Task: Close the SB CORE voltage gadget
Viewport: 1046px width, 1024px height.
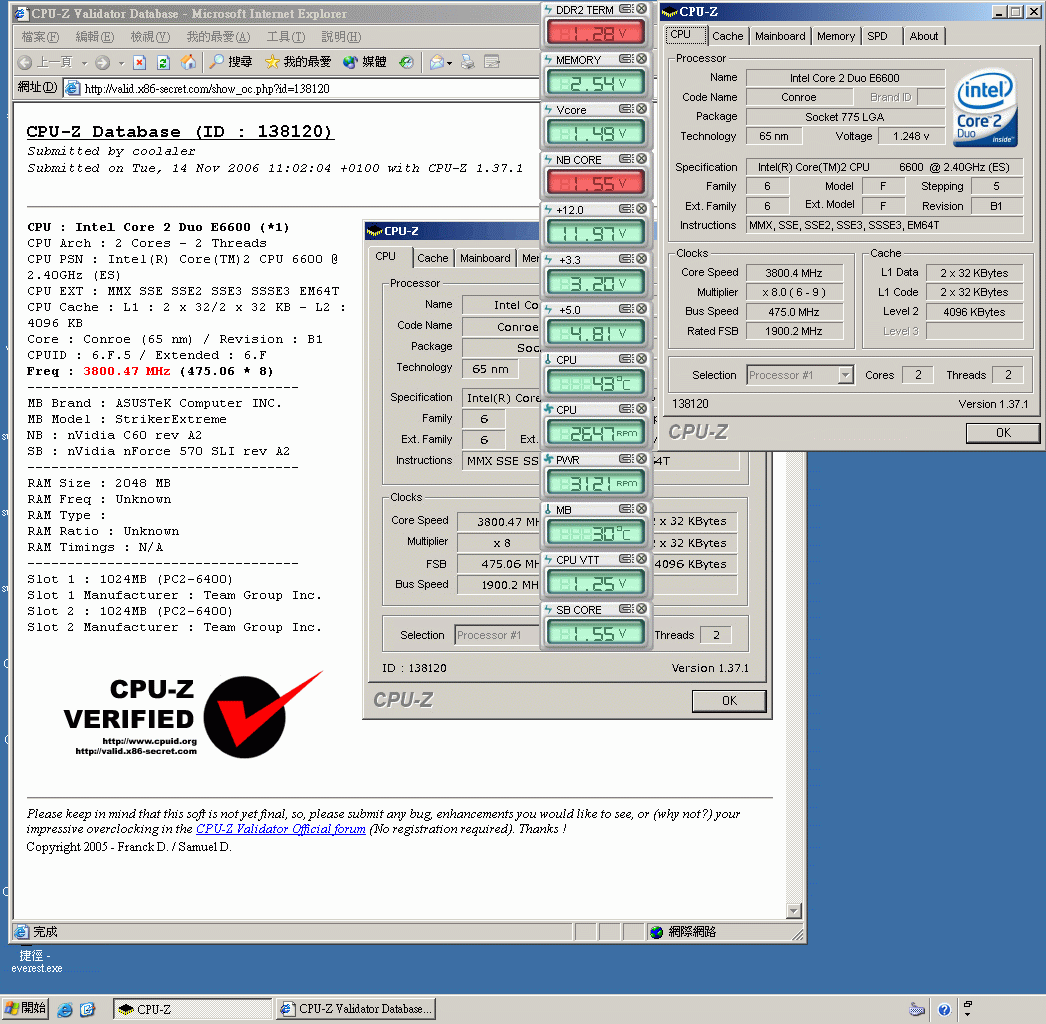Action: [x=642, y=609]
